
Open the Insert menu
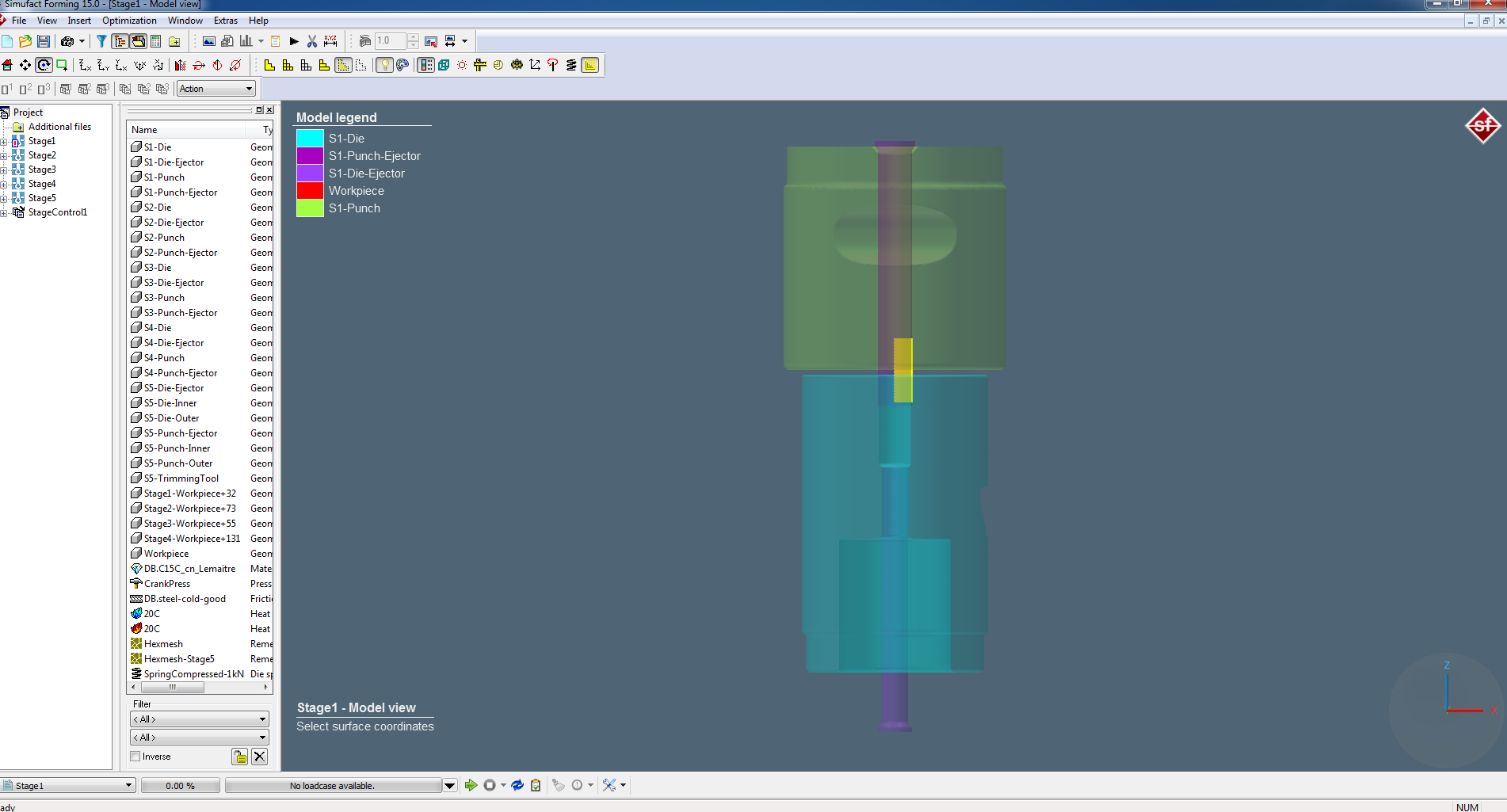point(79,21)
